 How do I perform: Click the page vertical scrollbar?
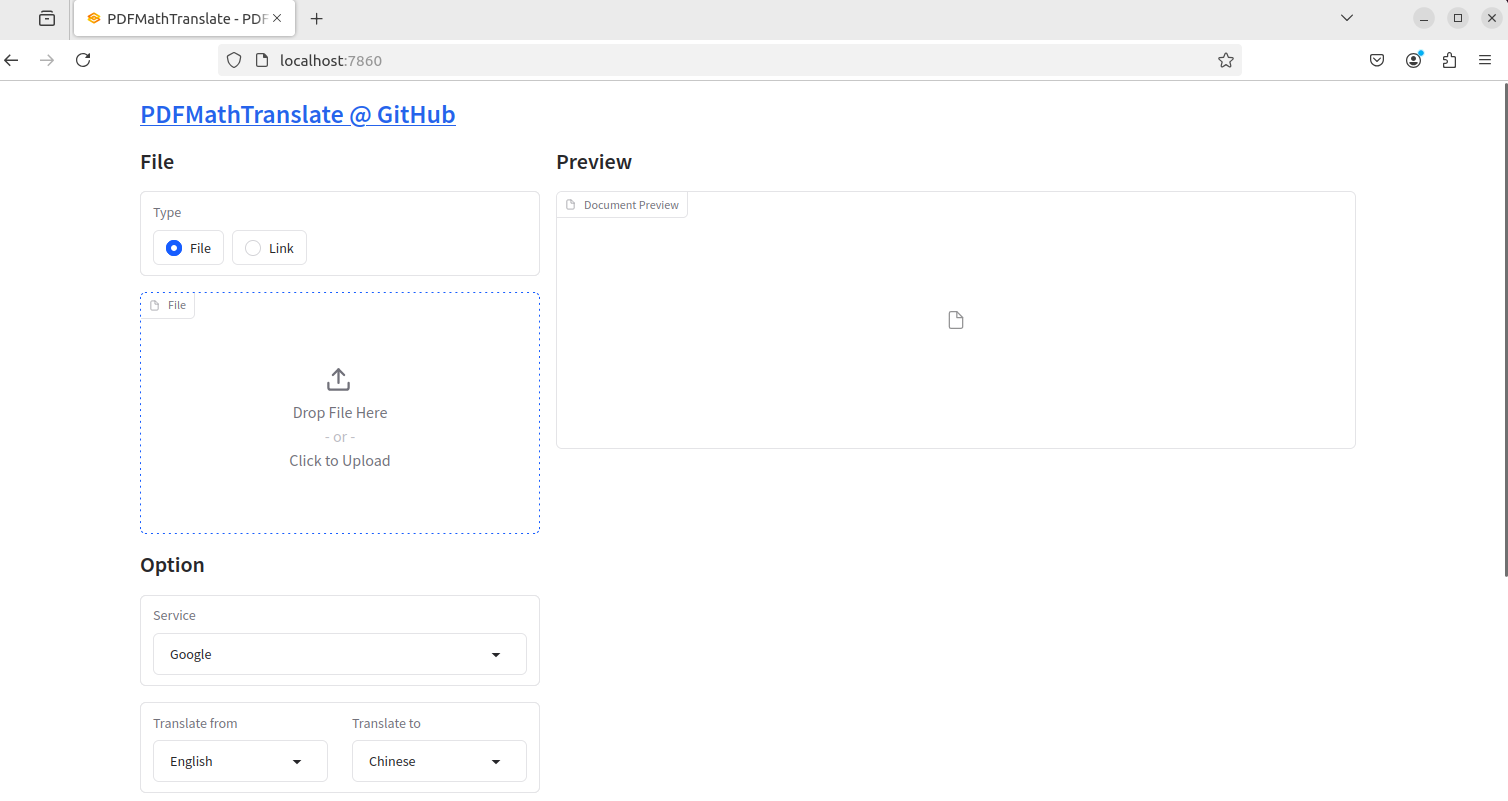click(1504, 330)
